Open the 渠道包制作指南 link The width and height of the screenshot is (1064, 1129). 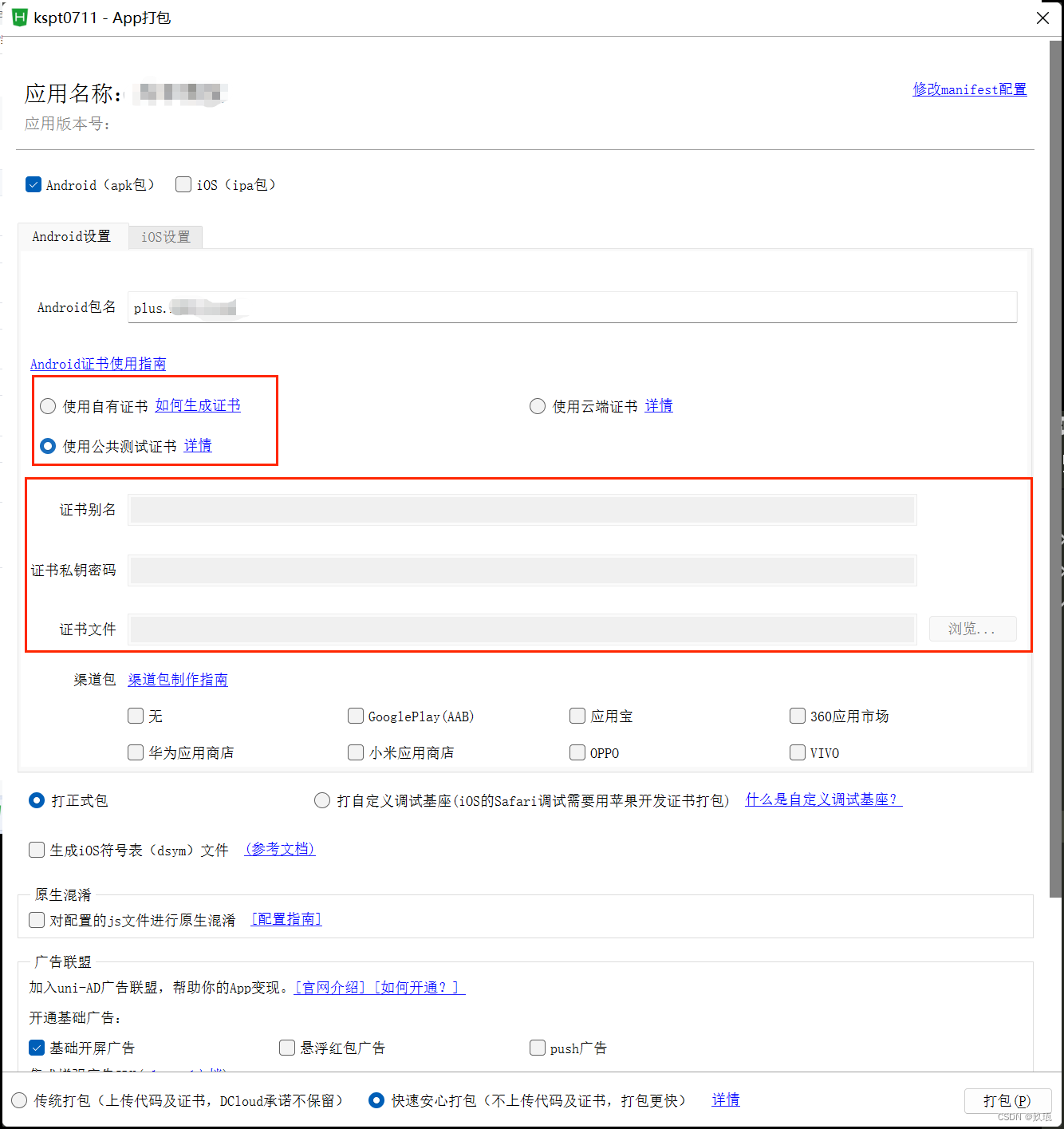178,679
